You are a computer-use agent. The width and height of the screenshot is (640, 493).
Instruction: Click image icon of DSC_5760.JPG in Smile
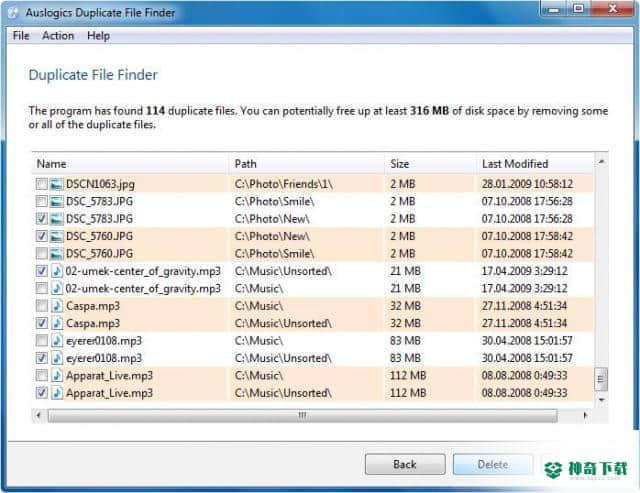coord(57,254)
